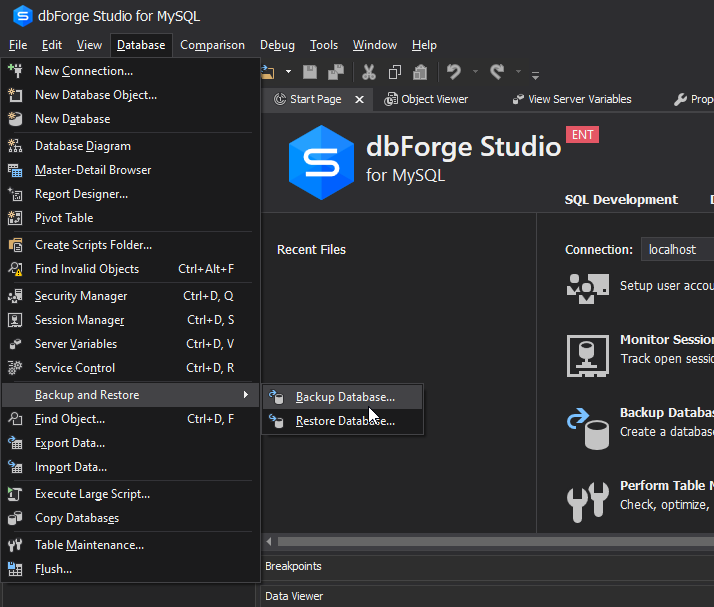
Task: Click the Backup Database start page icon
Action: 587,428
